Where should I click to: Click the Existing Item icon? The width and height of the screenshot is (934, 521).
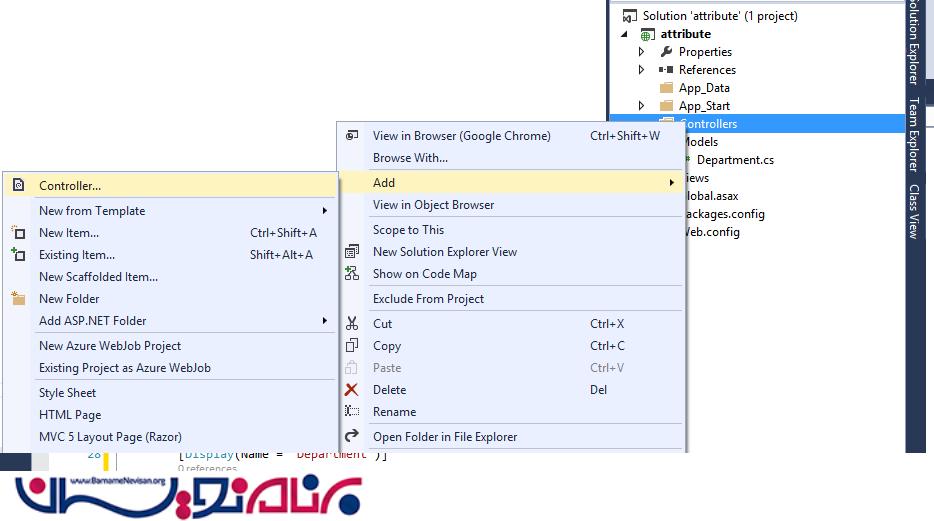(x=18, y=255)
